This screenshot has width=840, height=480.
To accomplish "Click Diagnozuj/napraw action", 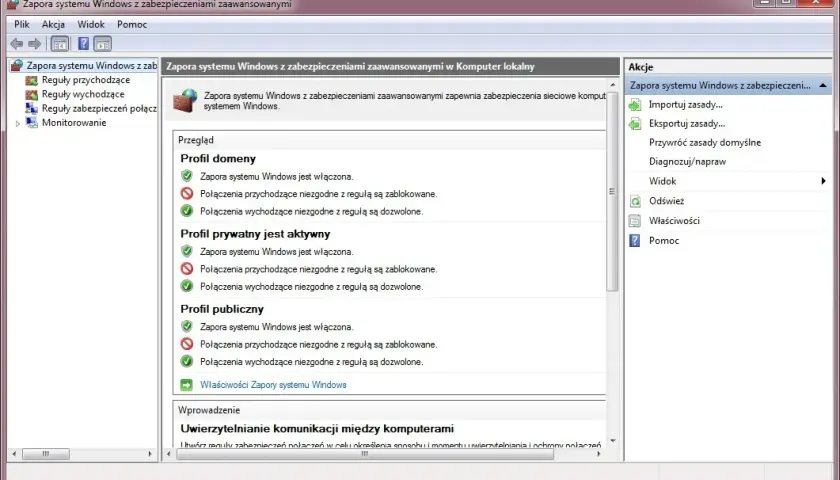I will tap(687, 161).
